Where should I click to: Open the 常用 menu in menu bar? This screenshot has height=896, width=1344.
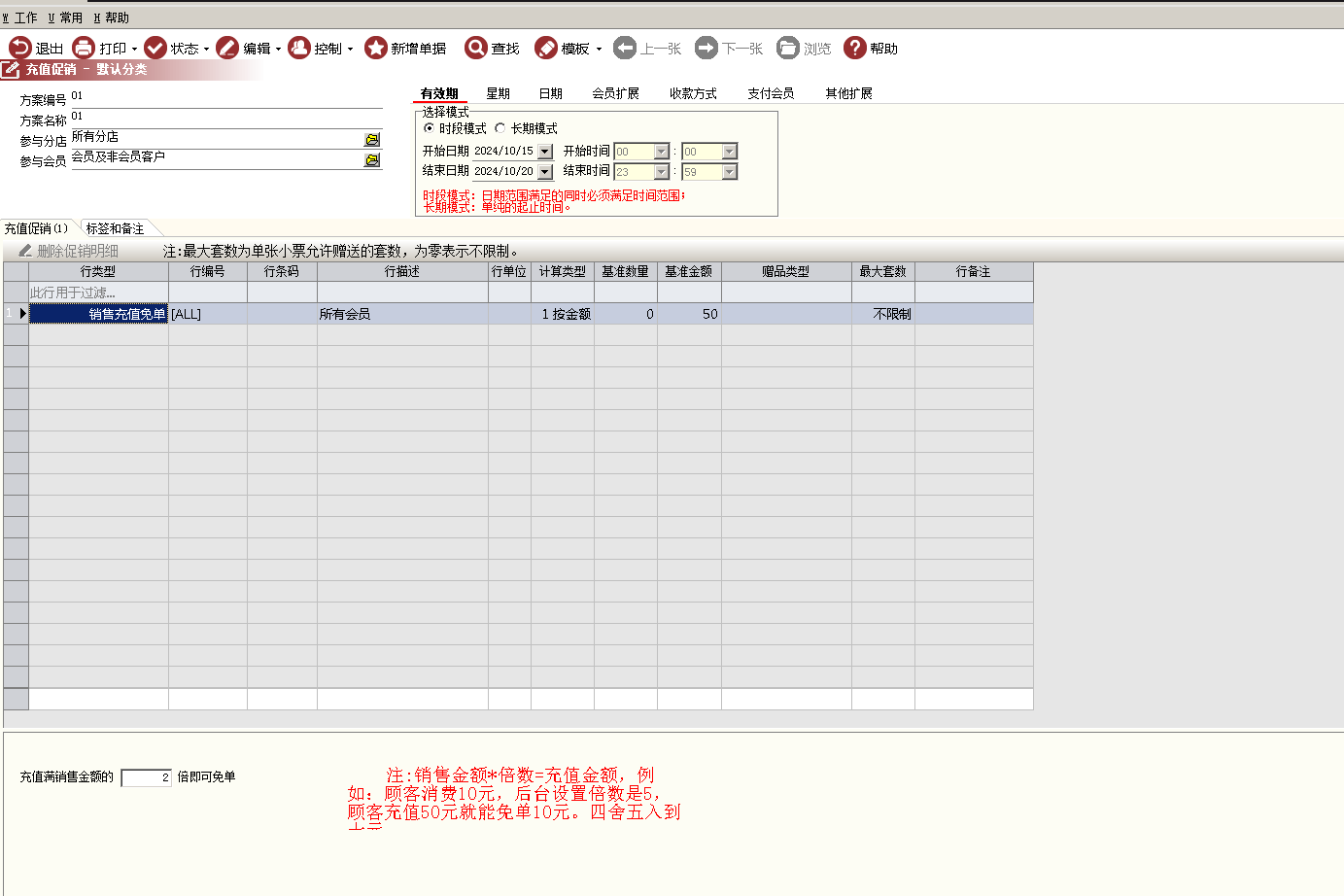click(66, 17)
